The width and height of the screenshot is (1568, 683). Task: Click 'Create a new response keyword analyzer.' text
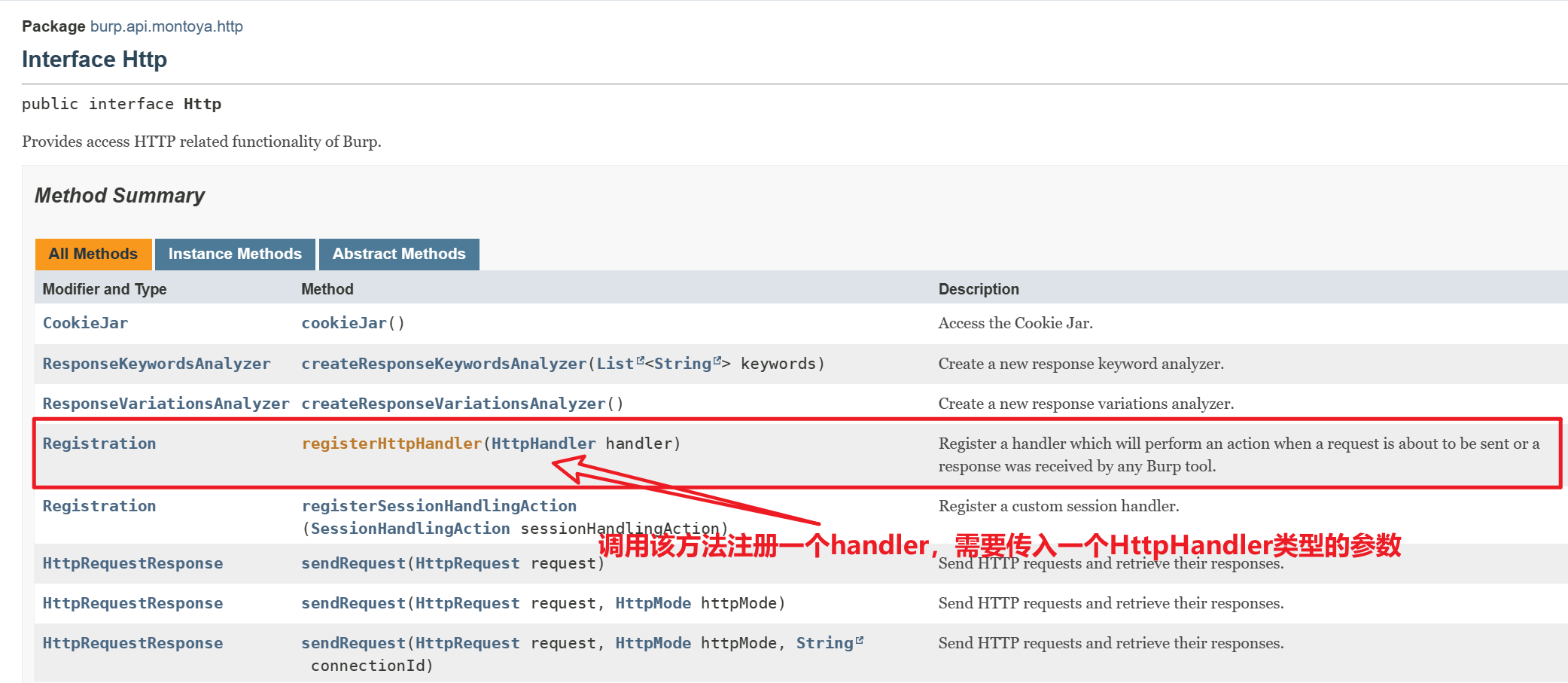pyautogui.click(x=1081, y=364)
